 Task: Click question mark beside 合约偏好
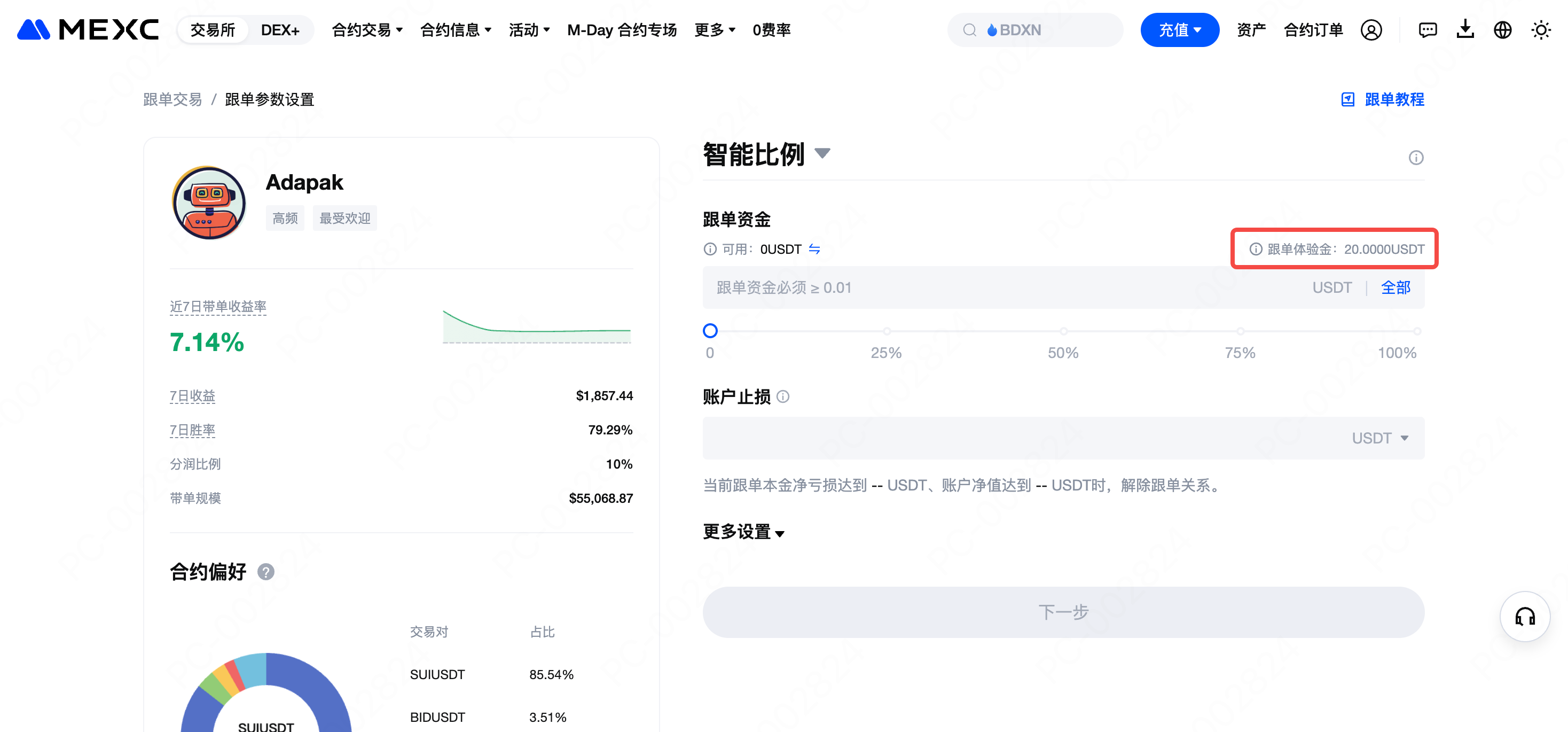click(x=265, y=572)
